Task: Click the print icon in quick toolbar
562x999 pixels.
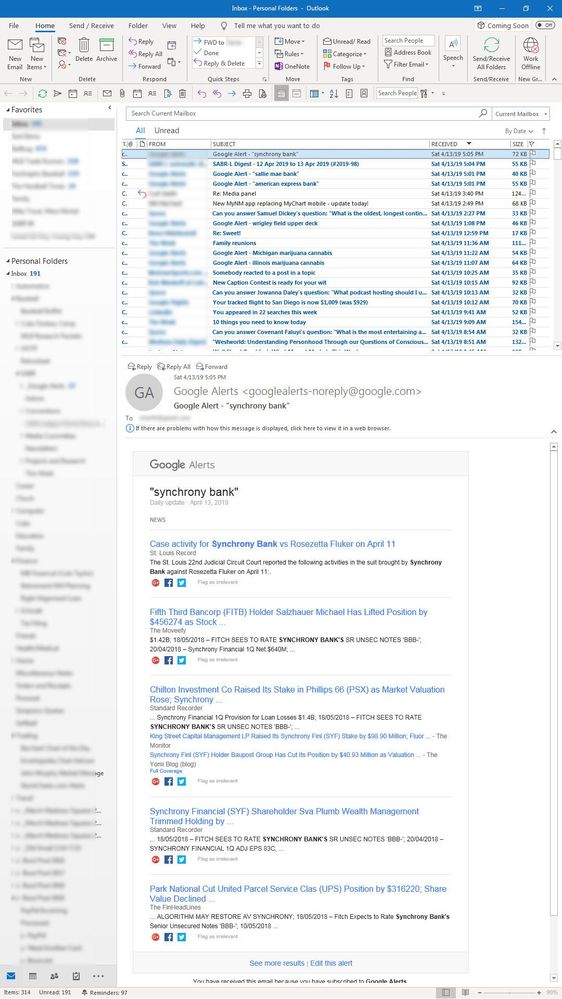Action: 247,93
